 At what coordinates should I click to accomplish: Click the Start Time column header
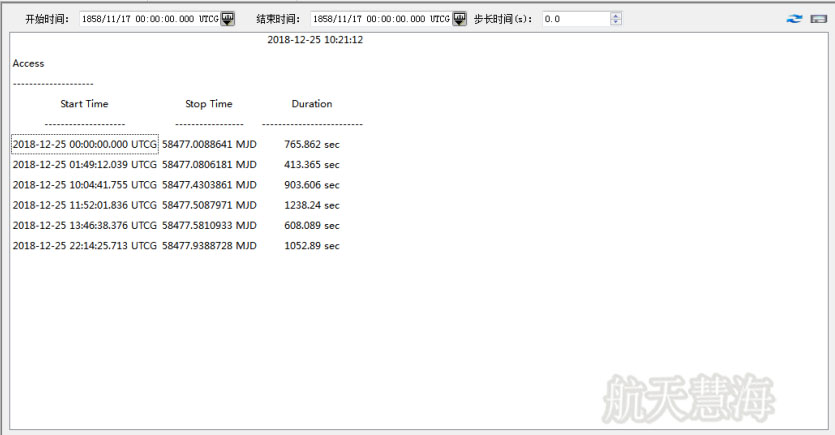[x=84, y=104]
